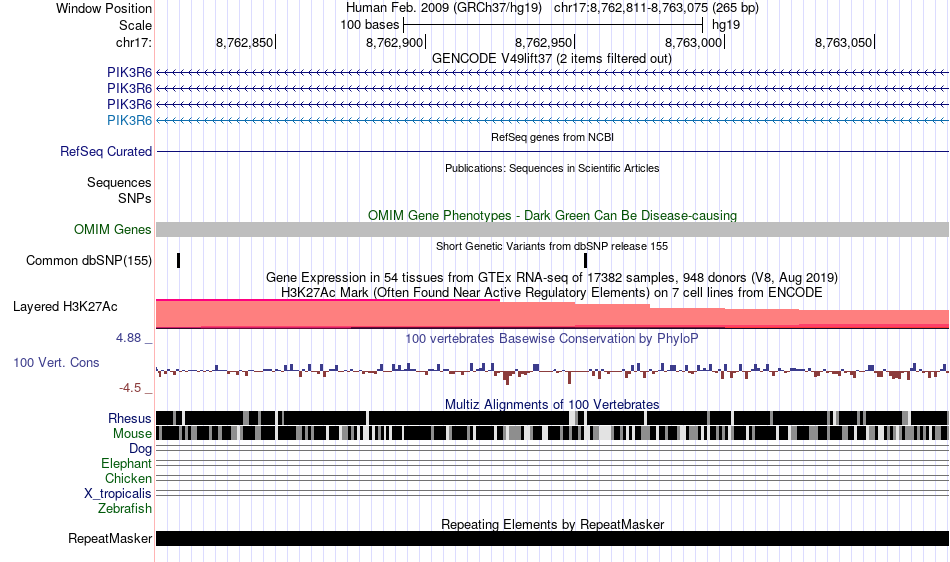Viewport: 950px width, 562px height.
Task: Click the Human Feb. 2009 (GRCh37/hg19) assembly text
Action: (x=445, y=8)
